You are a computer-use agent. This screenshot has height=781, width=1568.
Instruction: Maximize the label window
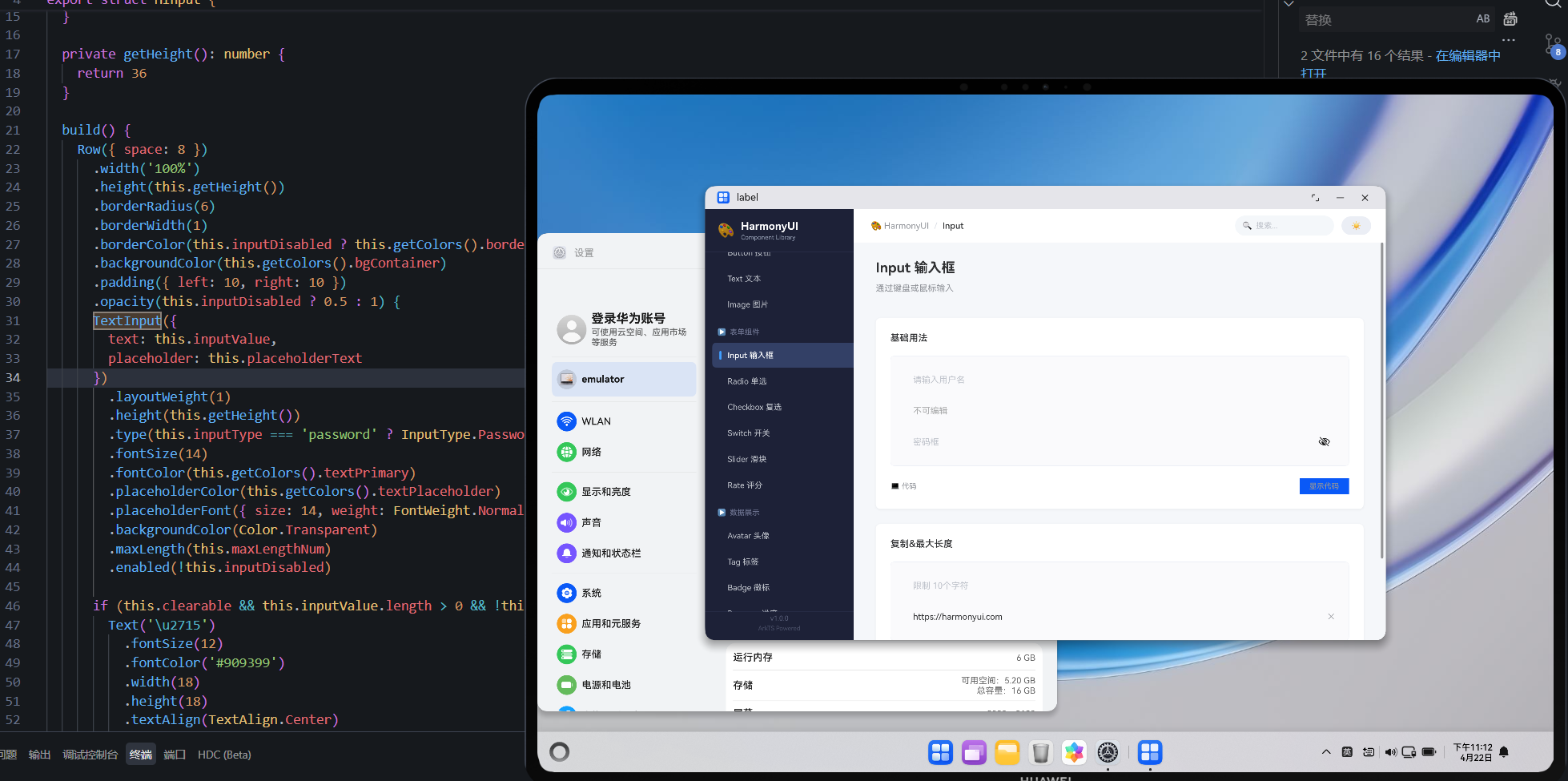1315,198
